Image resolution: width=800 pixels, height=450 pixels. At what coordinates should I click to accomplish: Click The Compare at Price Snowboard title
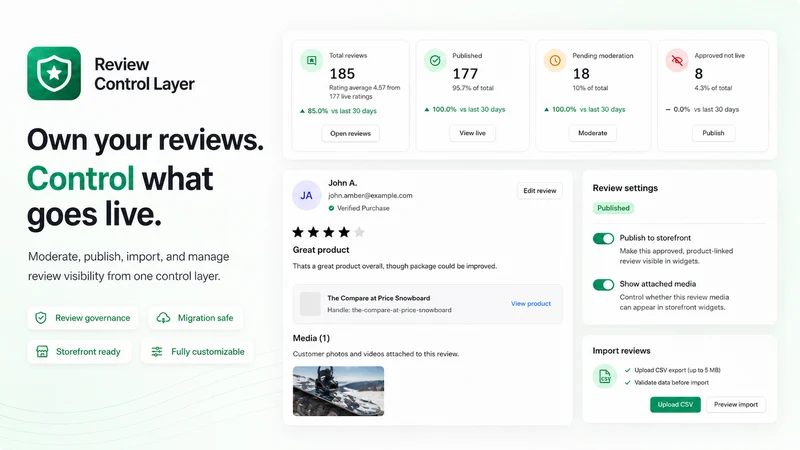379,298
